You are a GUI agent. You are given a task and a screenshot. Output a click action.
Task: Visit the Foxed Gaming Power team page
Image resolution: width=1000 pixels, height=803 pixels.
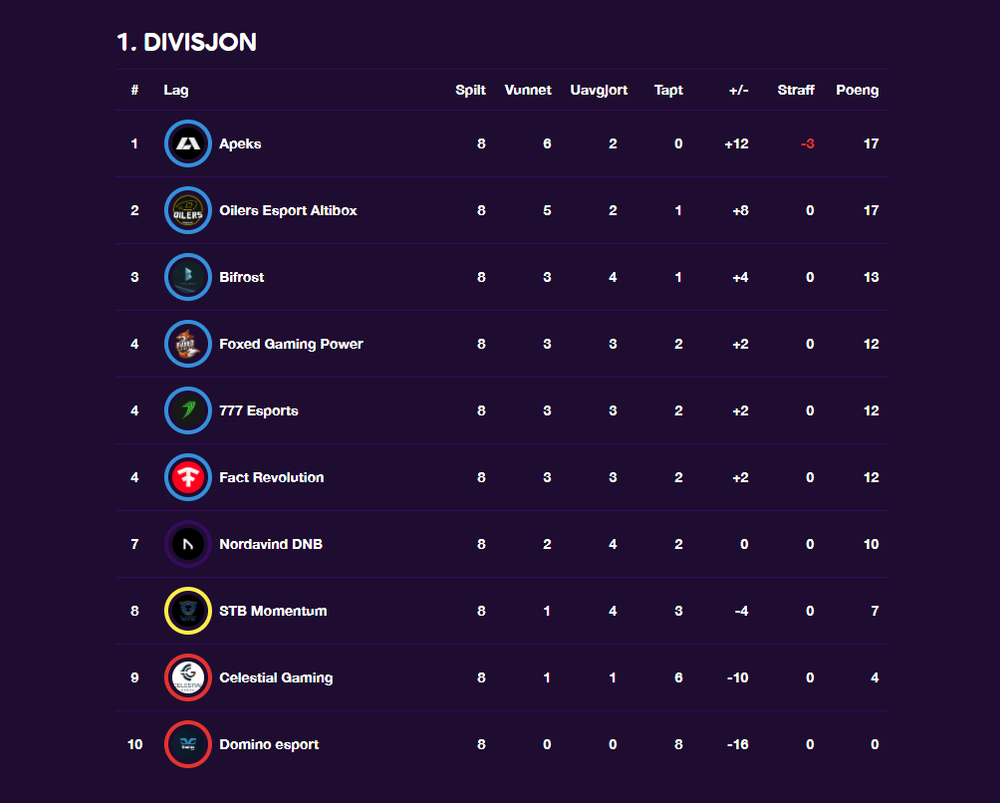[291, 344]
